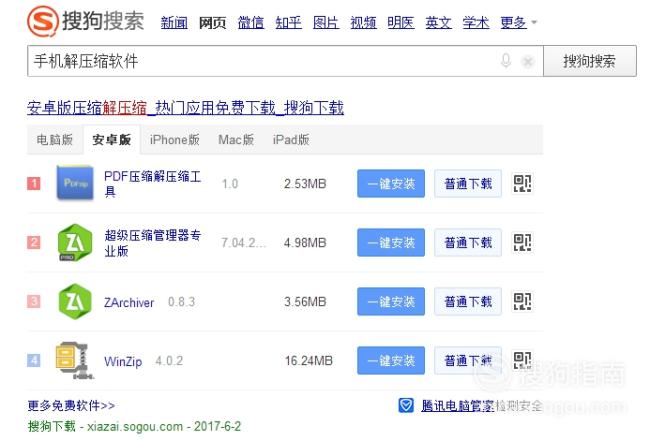Switch to 英文 search
Viewport: 650px width, 441px height.
439,22
